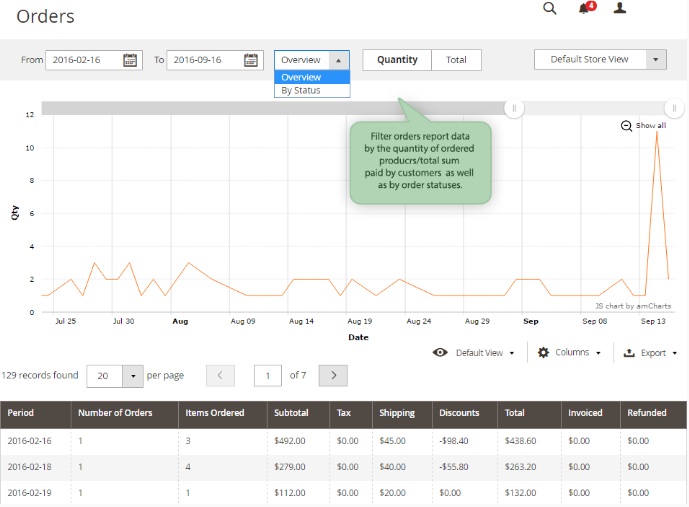Switch chart to Quantity
This screenshot has width=689, height=507.
(397, 60)
